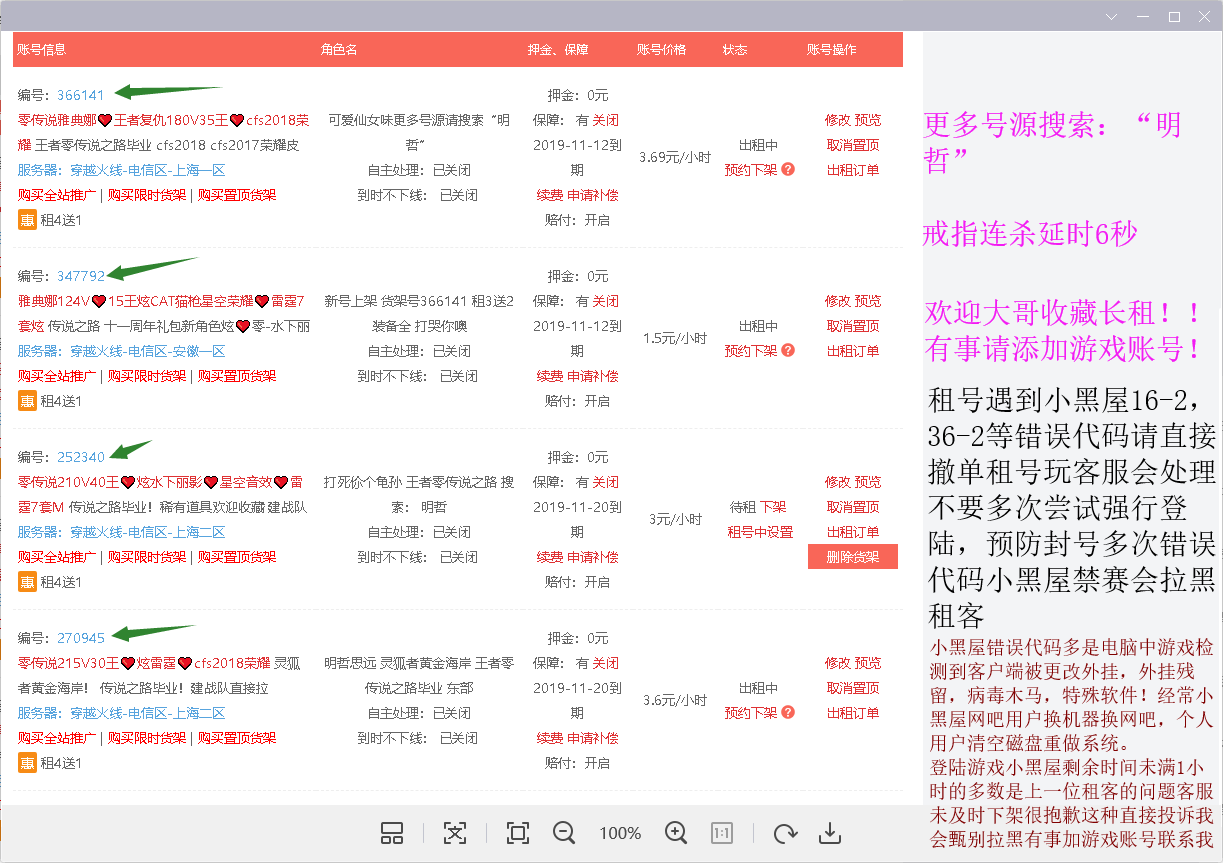Click the help icon beside 预约下架 for account 270945
This screenshot has height=863, width=1223.
point(788,713)
